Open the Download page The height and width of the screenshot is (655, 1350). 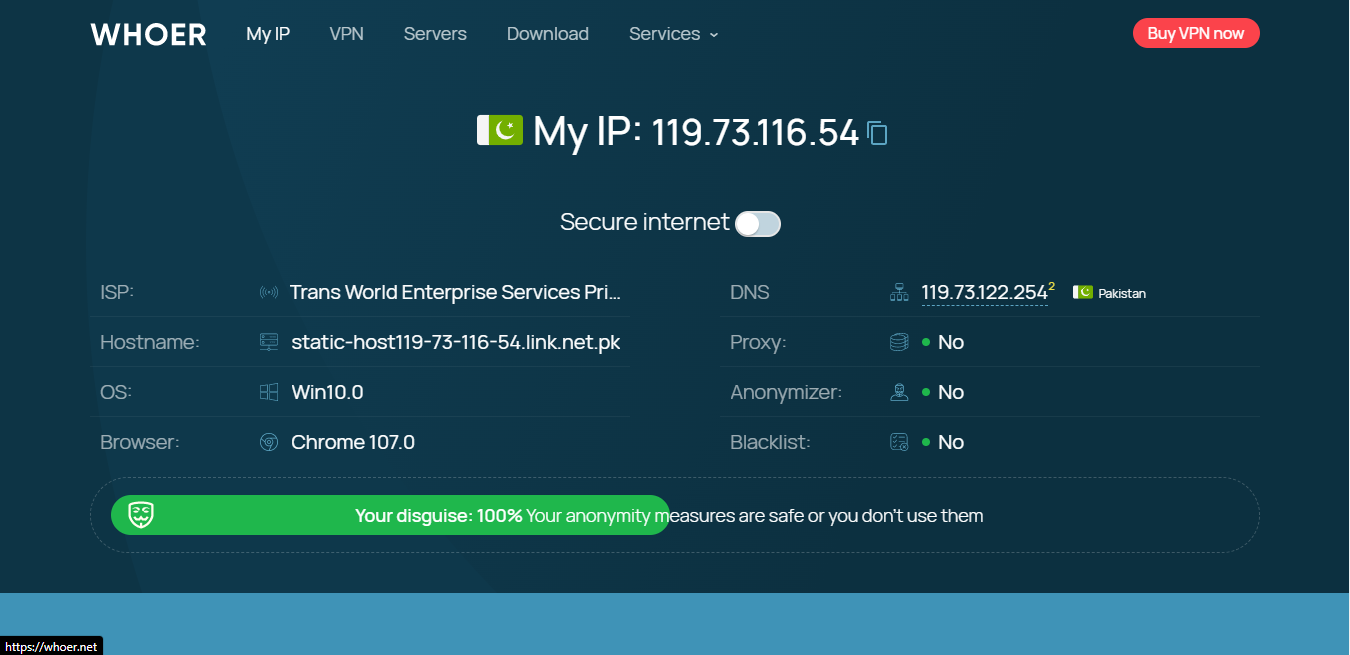(x=548, y=34)
